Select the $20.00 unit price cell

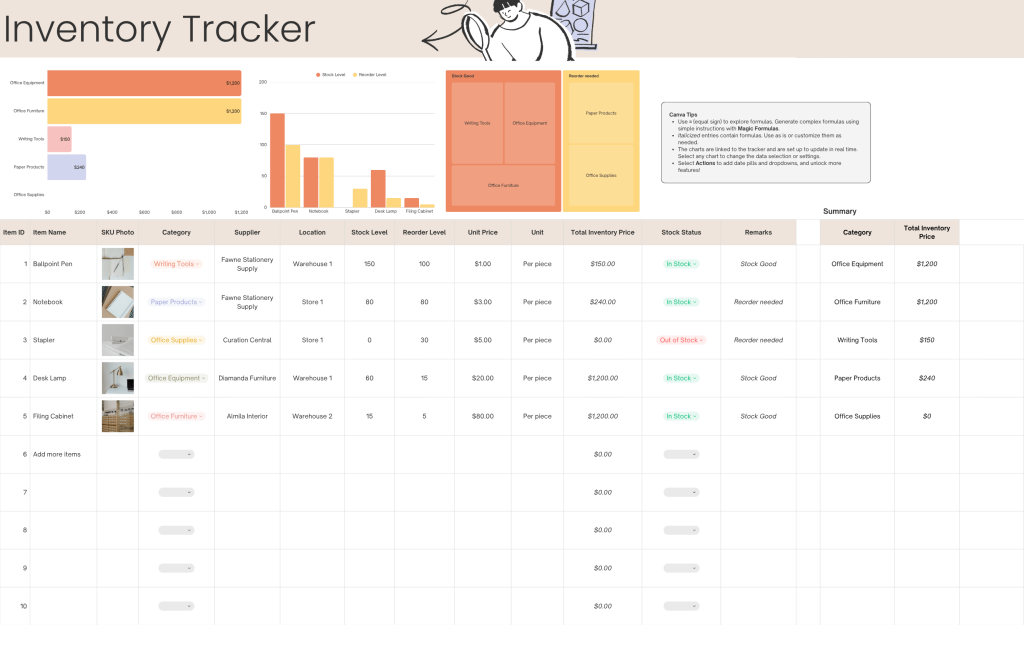[x=483, y=378]
